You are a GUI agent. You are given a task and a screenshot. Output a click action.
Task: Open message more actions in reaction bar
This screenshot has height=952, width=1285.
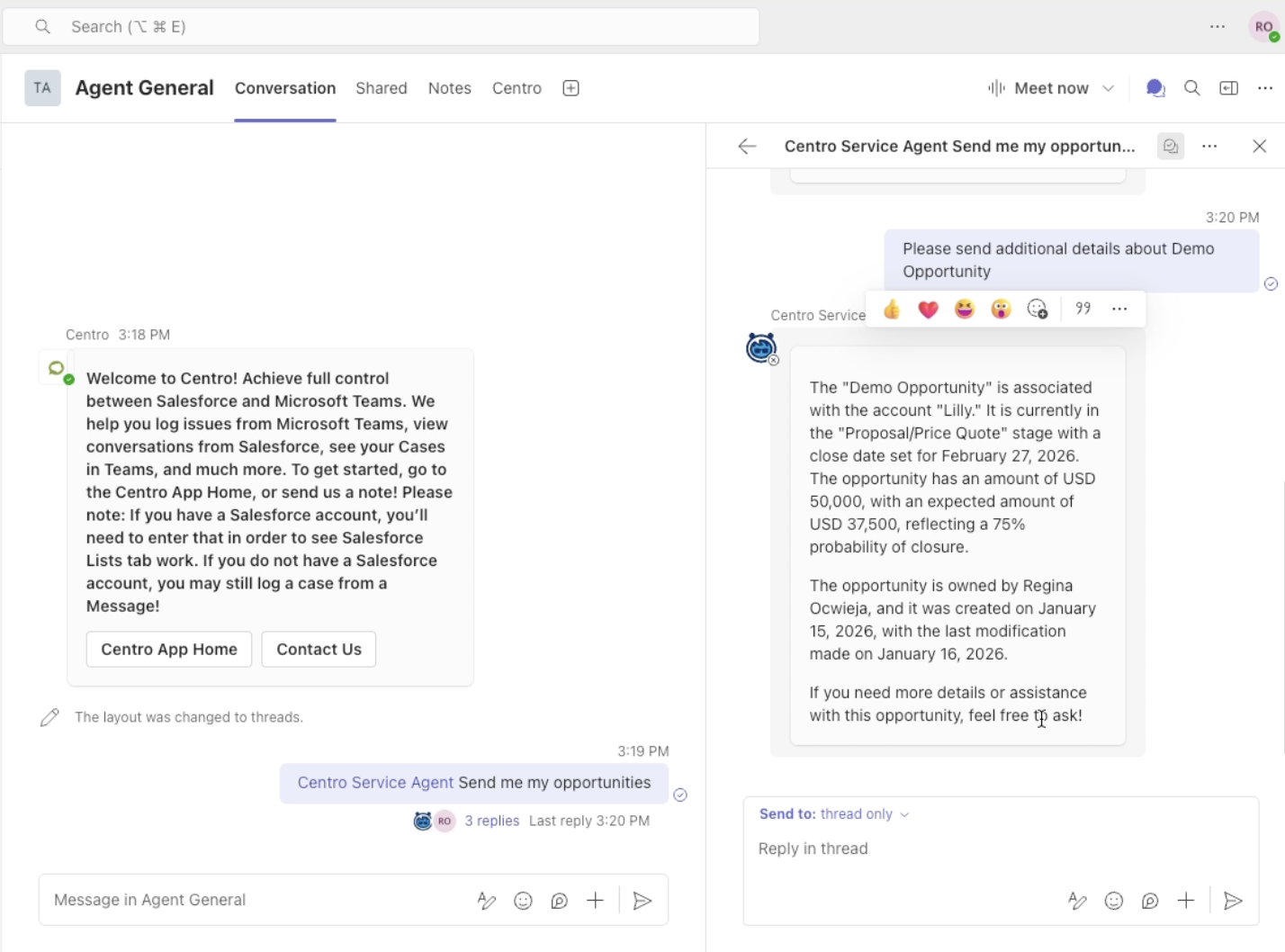[1119, 309]
